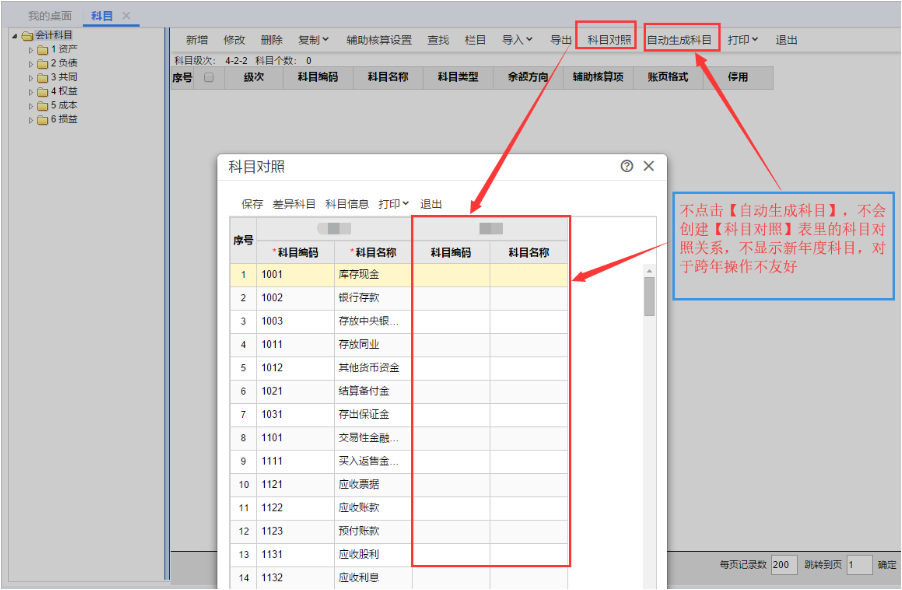Screen dimensions: 902x590
Task: Select the 1123 预付账款 row
Action: [x=399, y=531]
